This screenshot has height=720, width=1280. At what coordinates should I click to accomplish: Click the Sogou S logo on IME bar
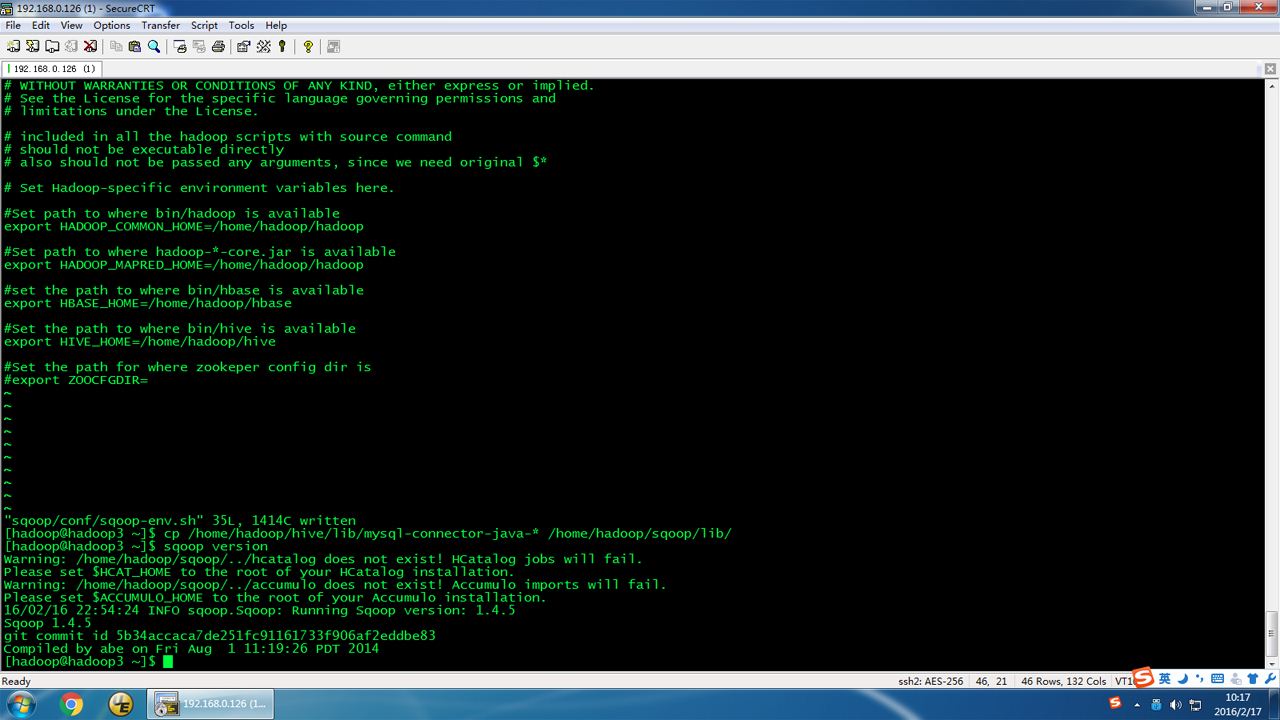(x=1144, y=678)
